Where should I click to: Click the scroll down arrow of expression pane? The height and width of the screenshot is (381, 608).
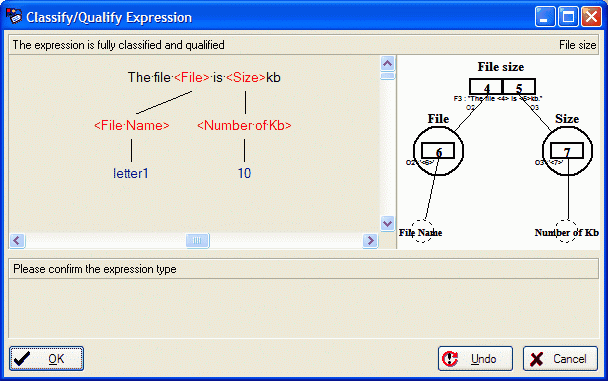(387, 223)
